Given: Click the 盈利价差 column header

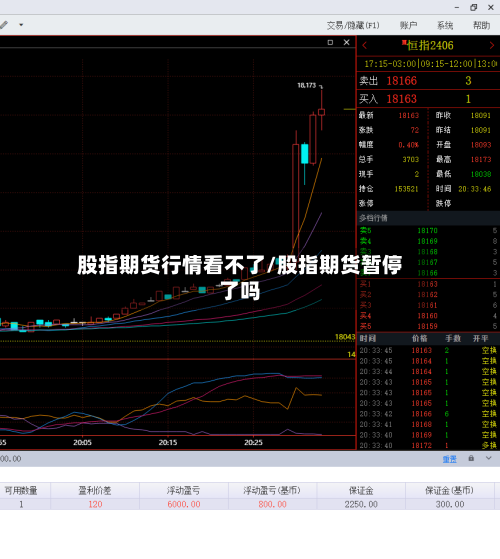Looking at the screenshot, I should click(x=95, y=491).
